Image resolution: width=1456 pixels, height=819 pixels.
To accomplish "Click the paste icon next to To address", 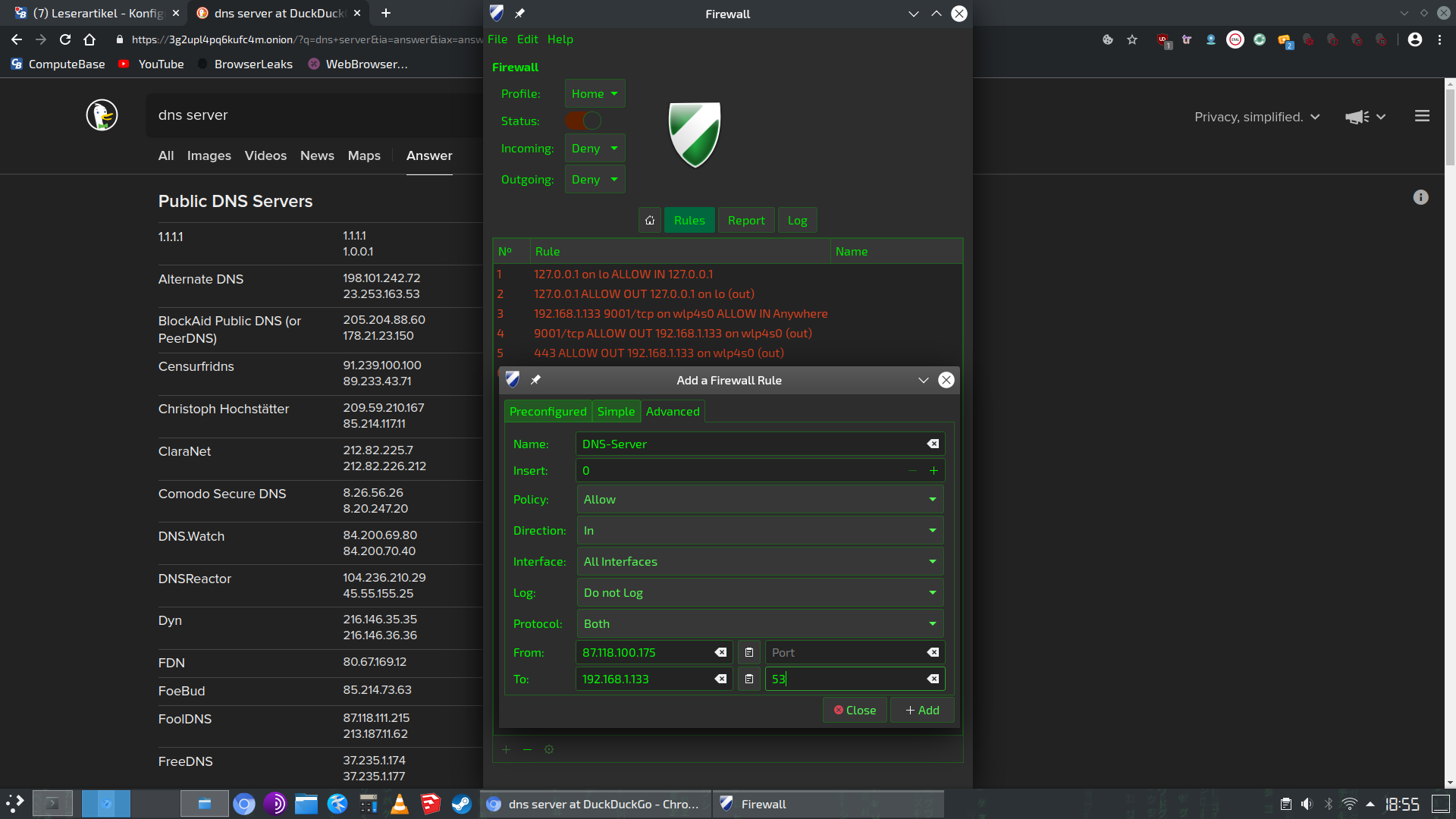I will (748, 679).
